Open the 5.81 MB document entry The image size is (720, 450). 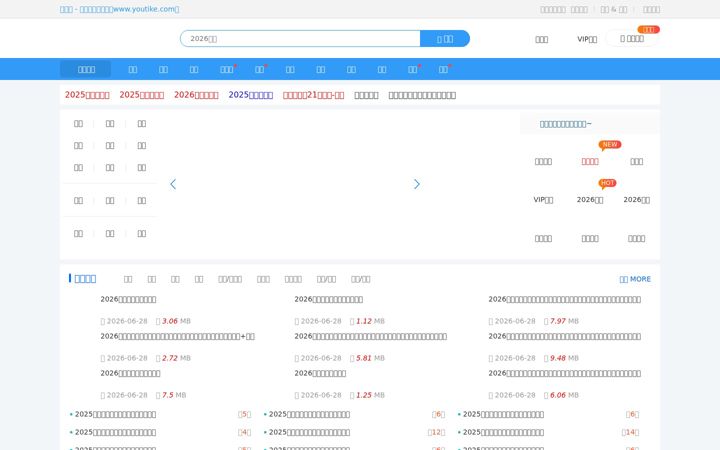[x=371, y=336]
